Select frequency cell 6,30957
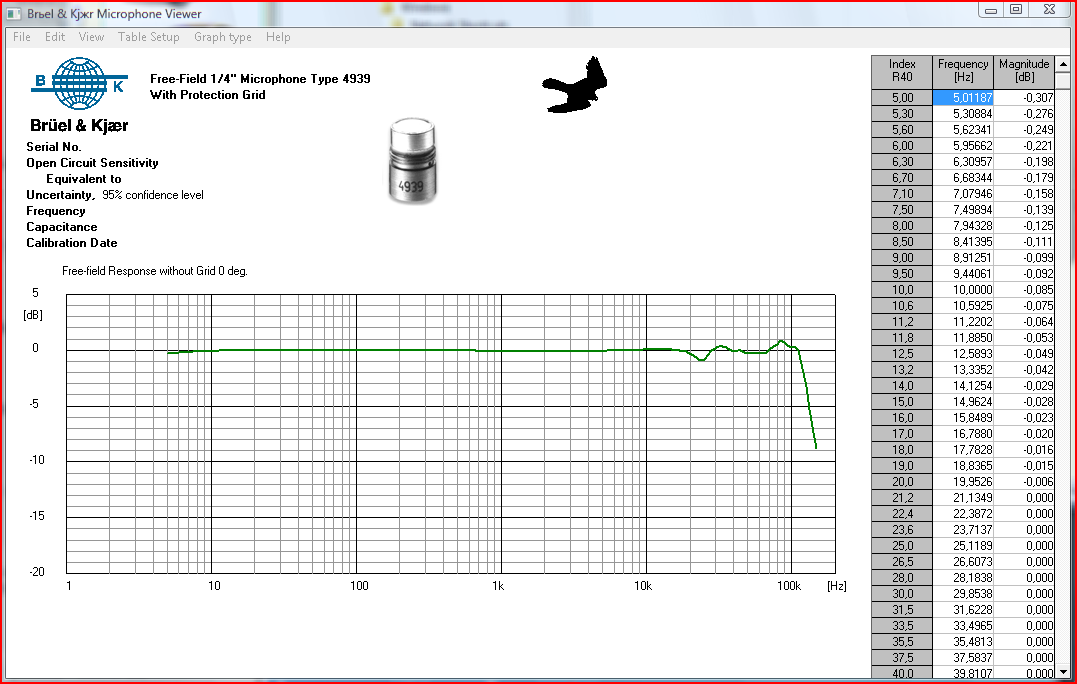The width and height of the screenshot is (1077, 684). (963, 161)
